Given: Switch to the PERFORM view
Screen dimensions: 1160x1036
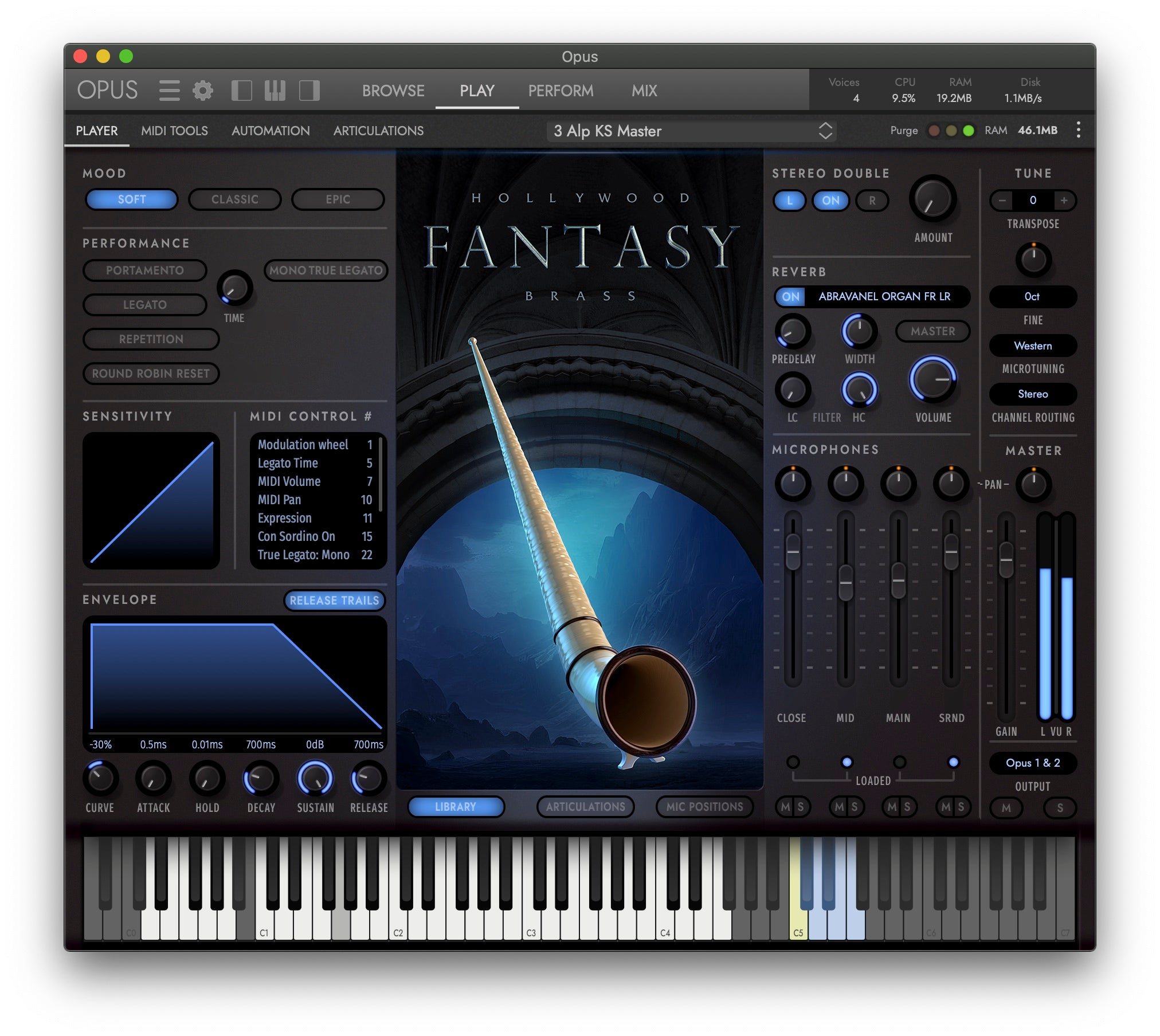Looking at the screenshot, I should [561, 91].
